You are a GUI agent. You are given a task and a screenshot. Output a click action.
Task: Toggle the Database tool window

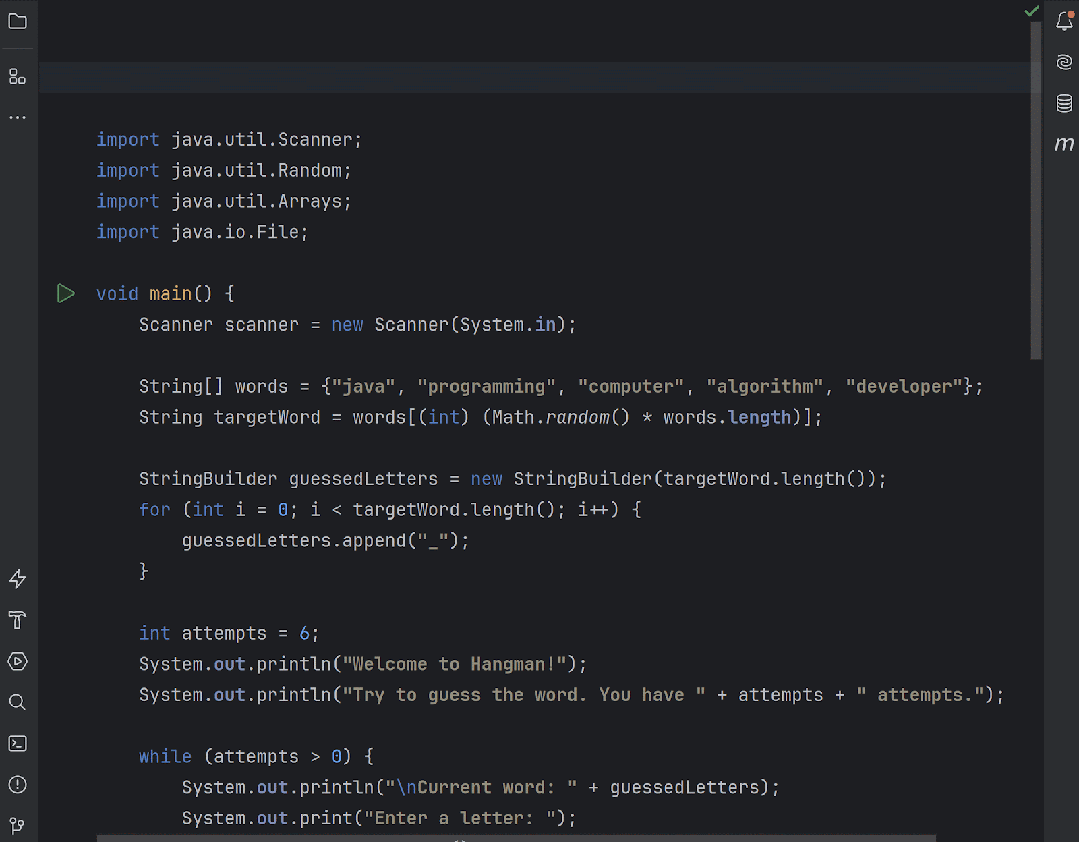point(1064,104)
